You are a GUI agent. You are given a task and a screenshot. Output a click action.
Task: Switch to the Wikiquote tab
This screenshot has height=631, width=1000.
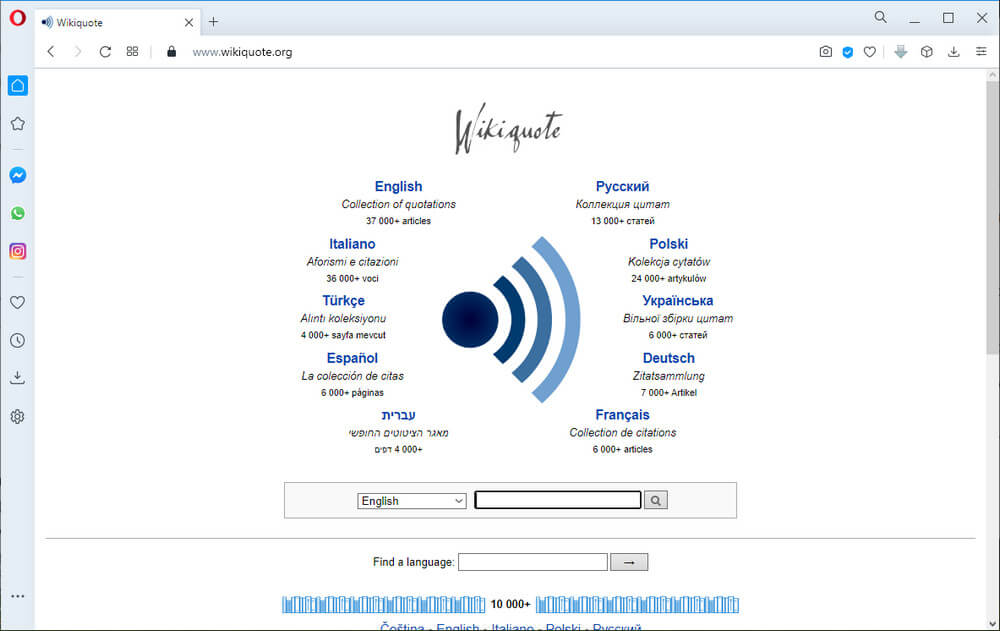tap(118, 22)
